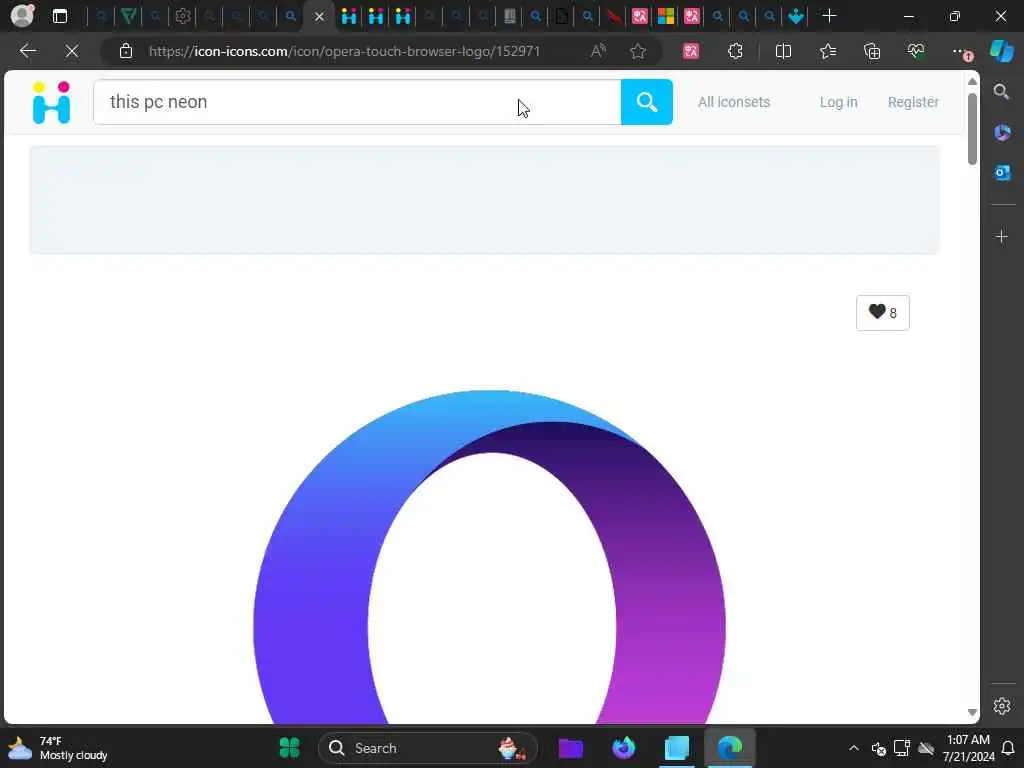Click the icon-icons site logo

51,103
